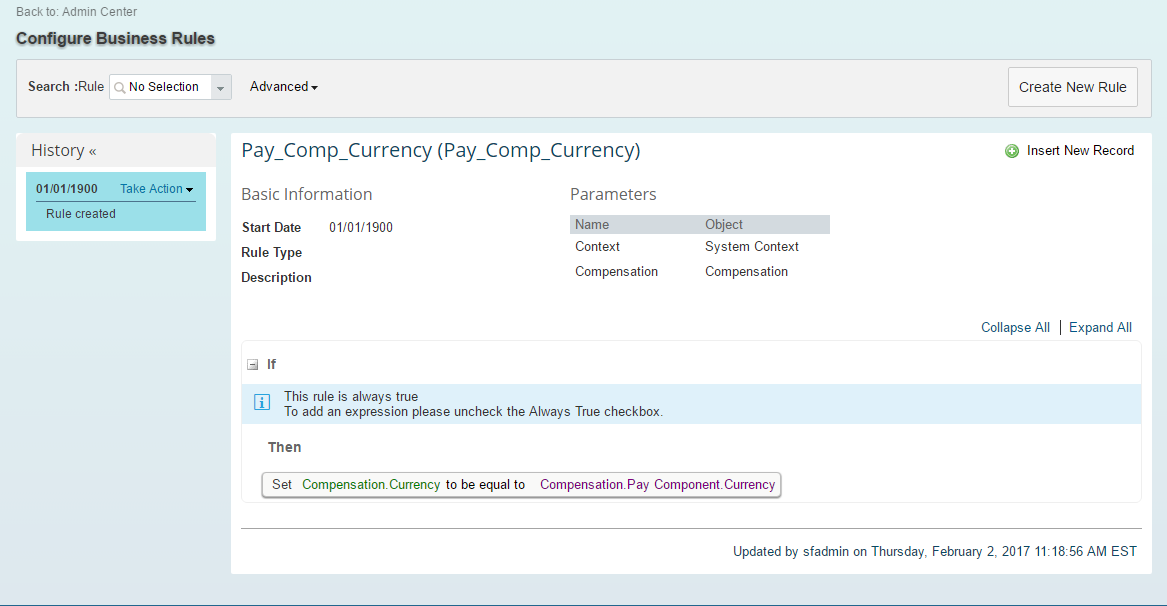Screen dimensions: 1167x606
Task: Click Collapse All link
Action: point(1015,328)
